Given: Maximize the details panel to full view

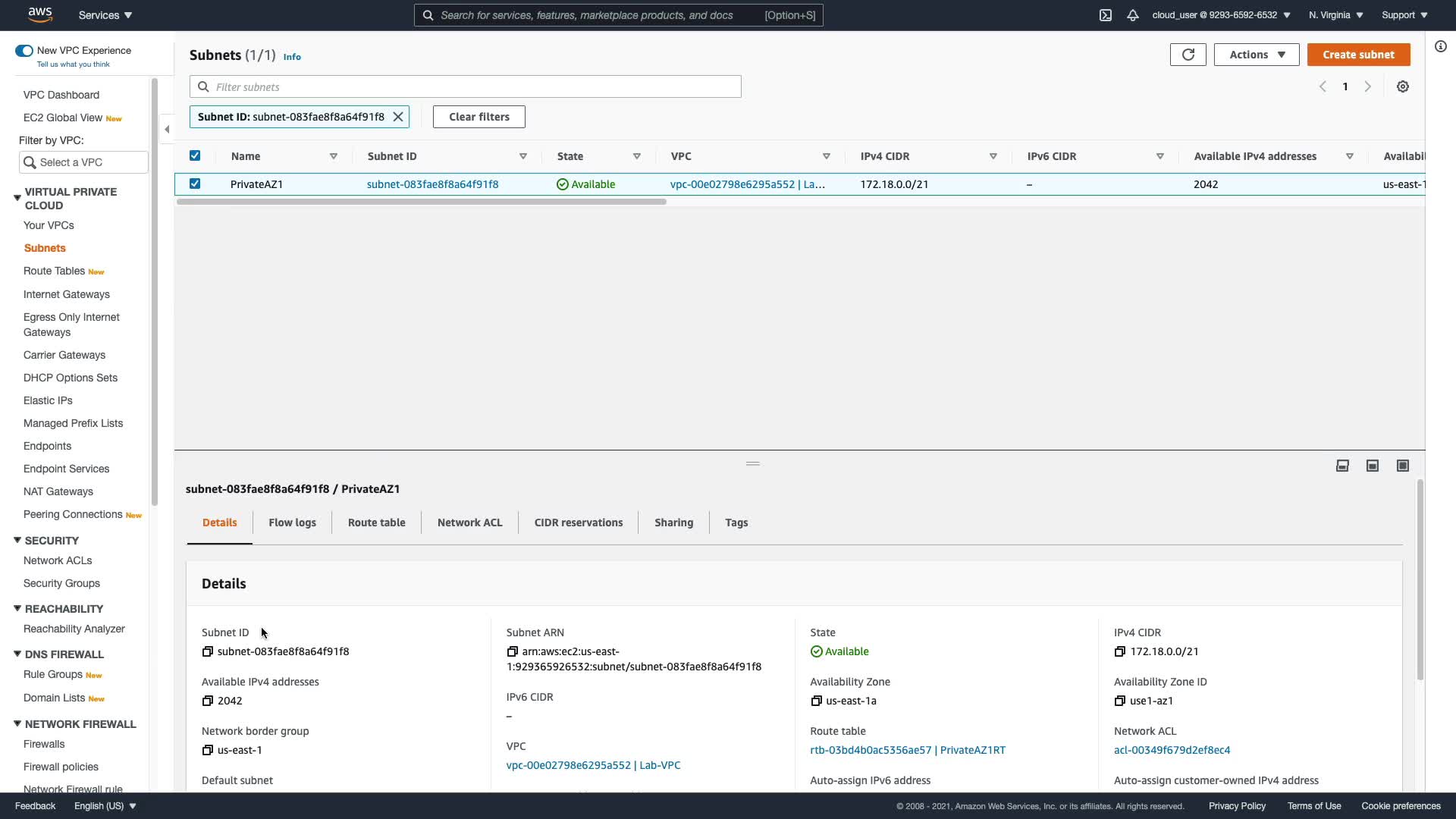Looking at the screenshot, I should 1403,466.
